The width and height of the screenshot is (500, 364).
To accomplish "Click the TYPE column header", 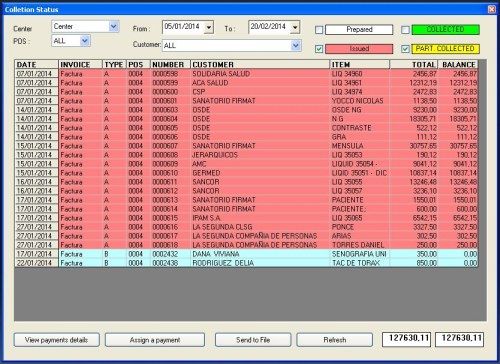I will coord(114,65).
